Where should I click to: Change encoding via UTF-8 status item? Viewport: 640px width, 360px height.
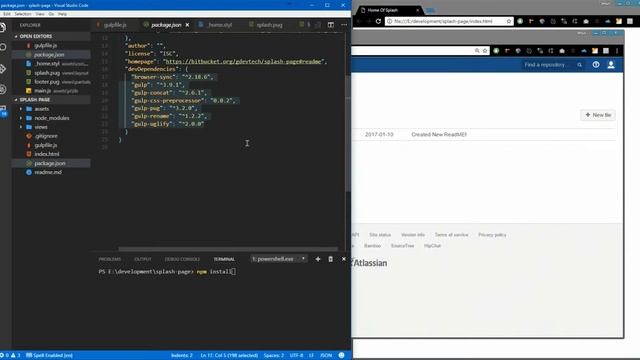[296, 355]
